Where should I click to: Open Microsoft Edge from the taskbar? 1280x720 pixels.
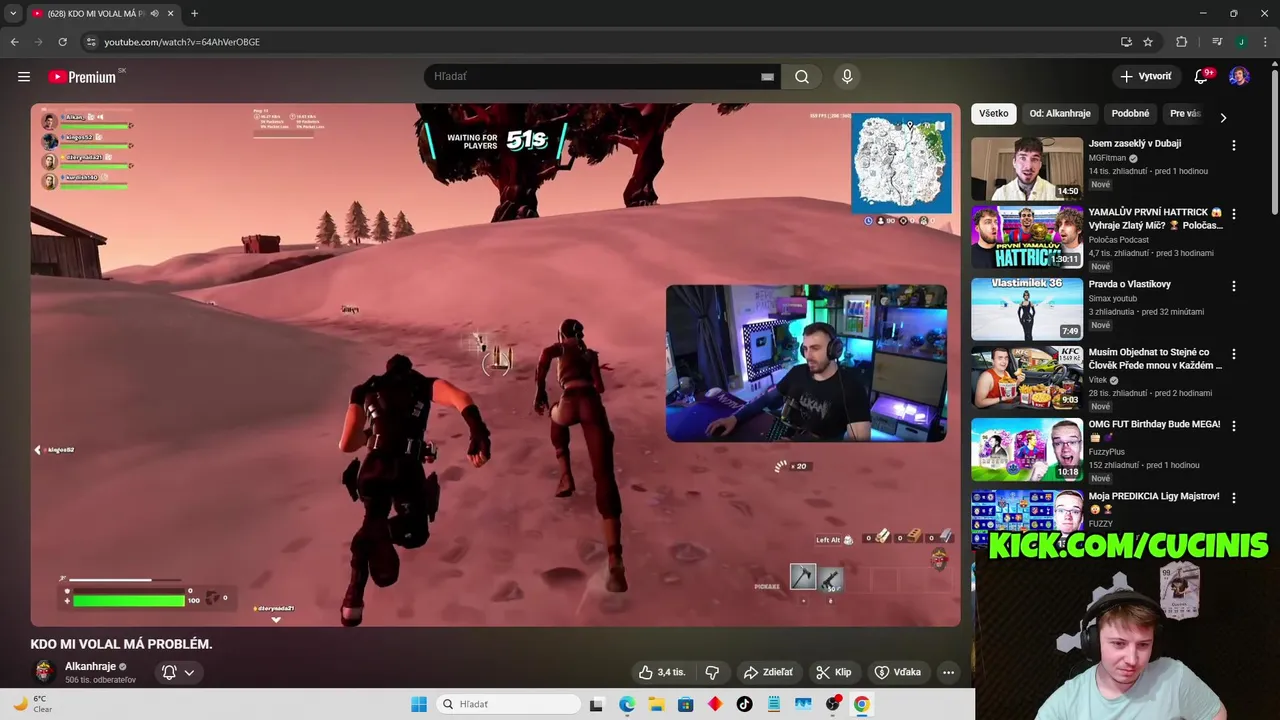pyautogui.click(x=626, y=704)
